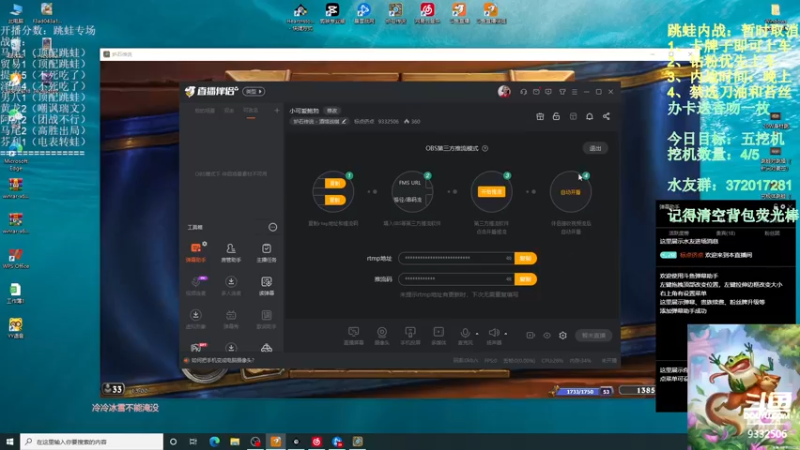This screenshot has height=450, width=800.
Task: Add a 直播屏幕 screen capture source
Action: click(x=354, y=336)
